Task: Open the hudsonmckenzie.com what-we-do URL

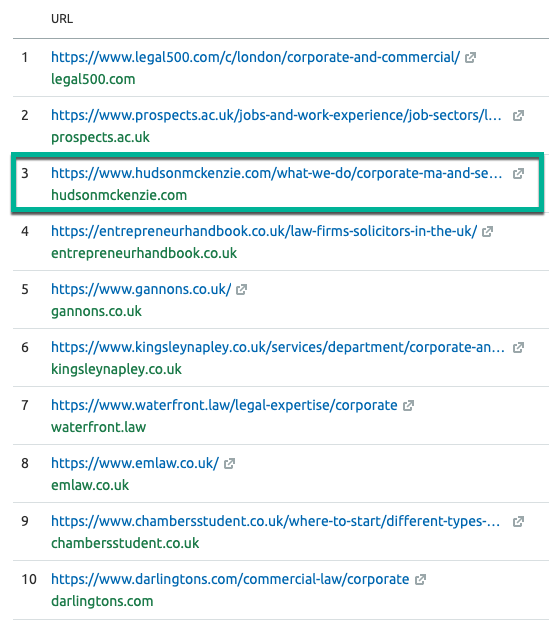Action: 276,173
